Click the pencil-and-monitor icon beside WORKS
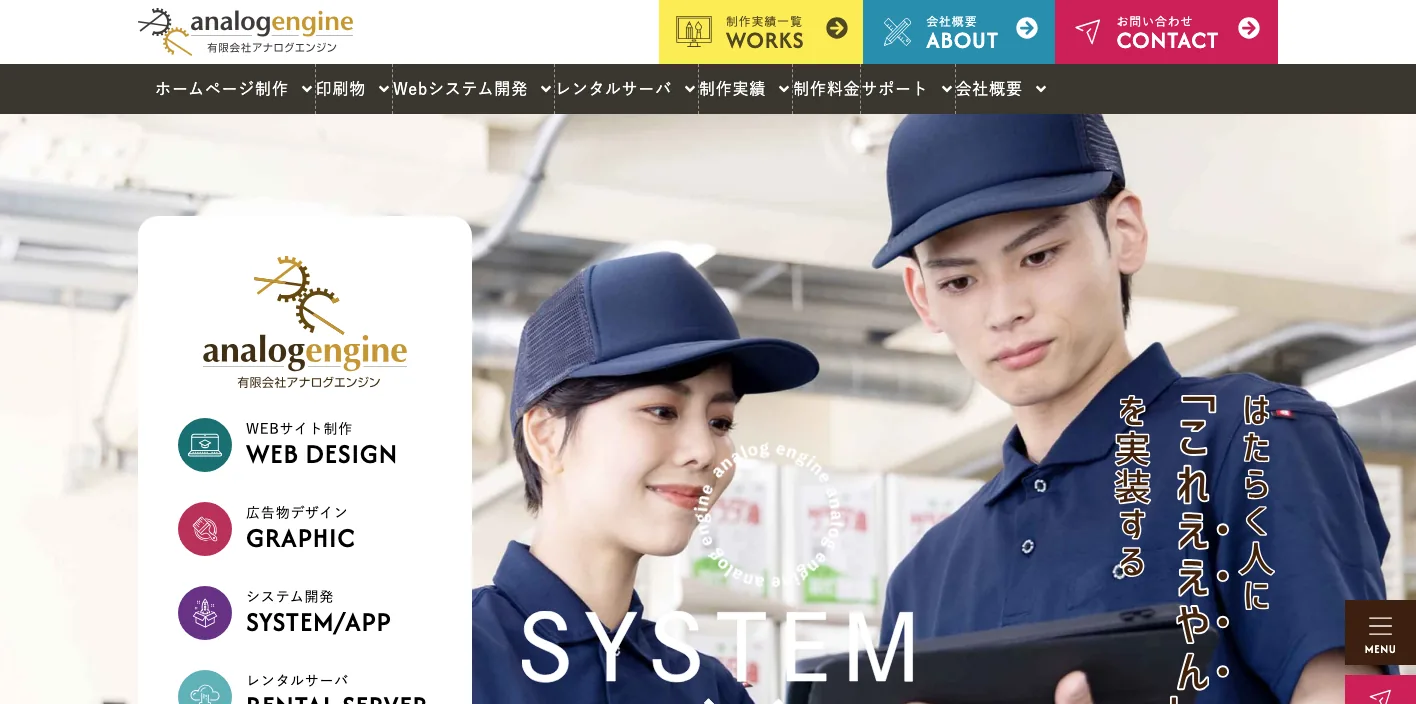Image resolution: width=1416 pixels, height=704 pixels. pos(693,31)
